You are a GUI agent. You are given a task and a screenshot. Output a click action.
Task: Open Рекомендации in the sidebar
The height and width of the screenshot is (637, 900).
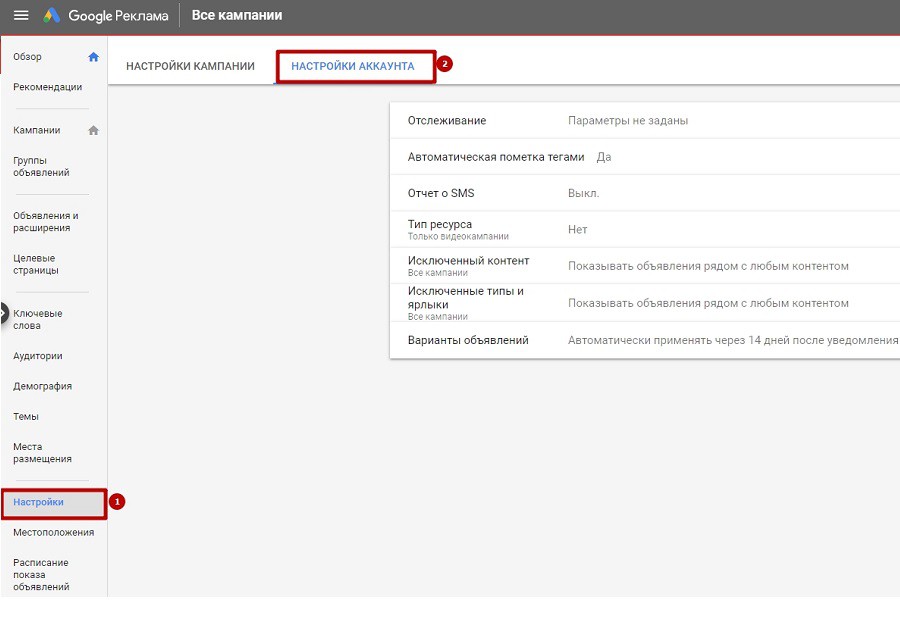47,87
